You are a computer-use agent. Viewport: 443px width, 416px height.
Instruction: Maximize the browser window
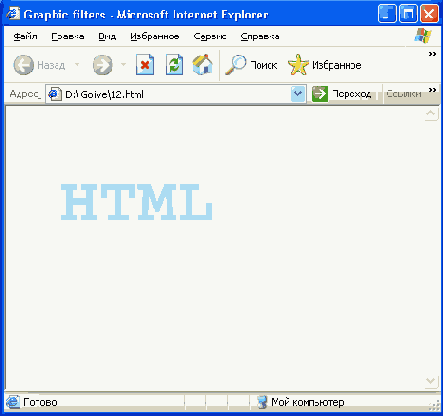[x=408, y=14]
